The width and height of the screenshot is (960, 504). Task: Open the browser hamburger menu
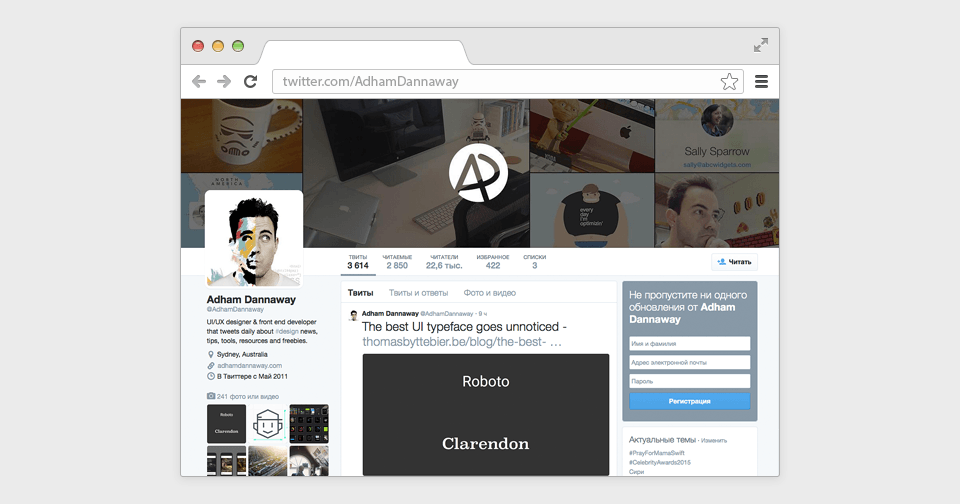tap(761, 81)
